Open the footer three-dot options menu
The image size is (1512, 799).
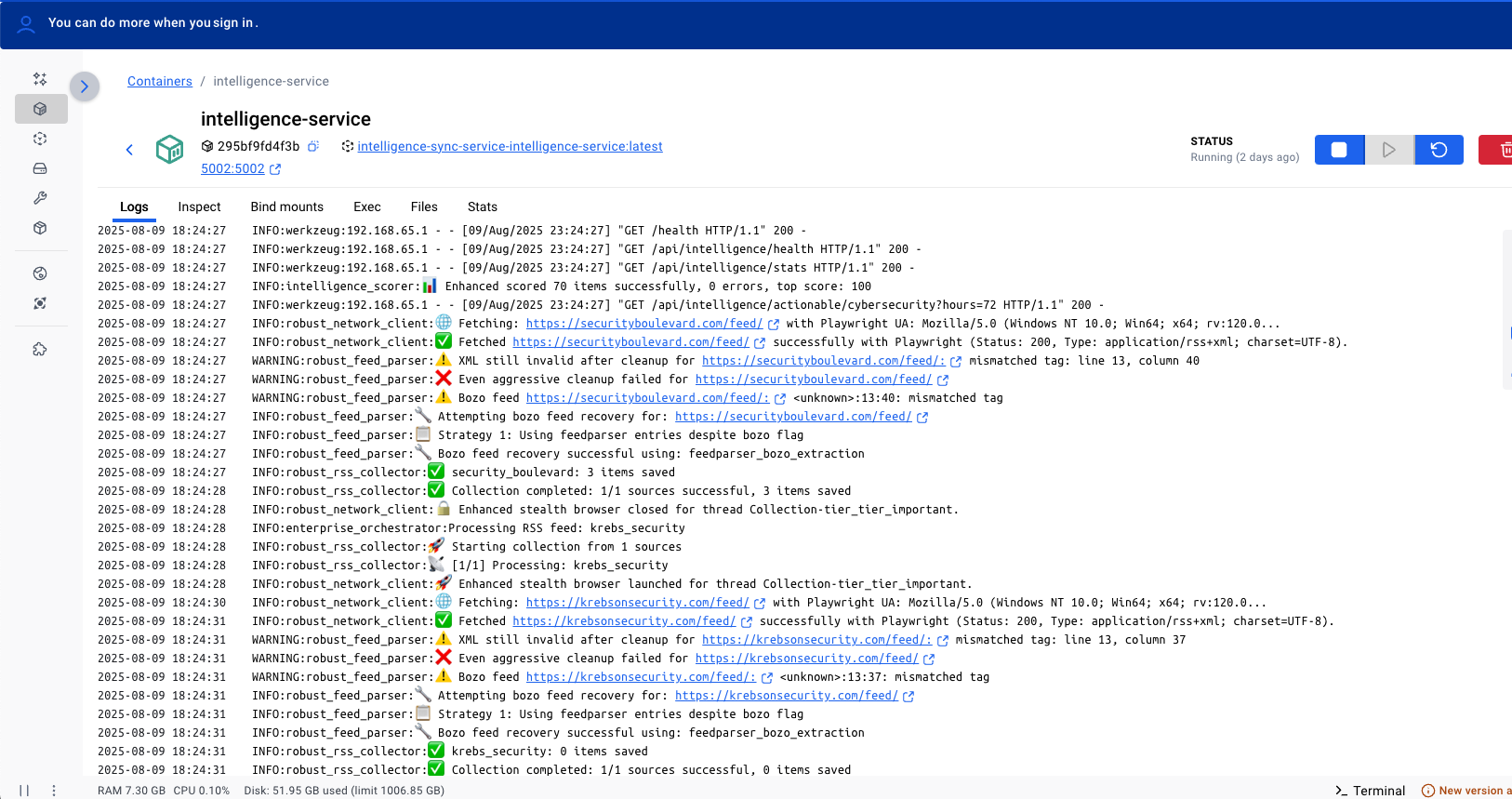[54, 791]
